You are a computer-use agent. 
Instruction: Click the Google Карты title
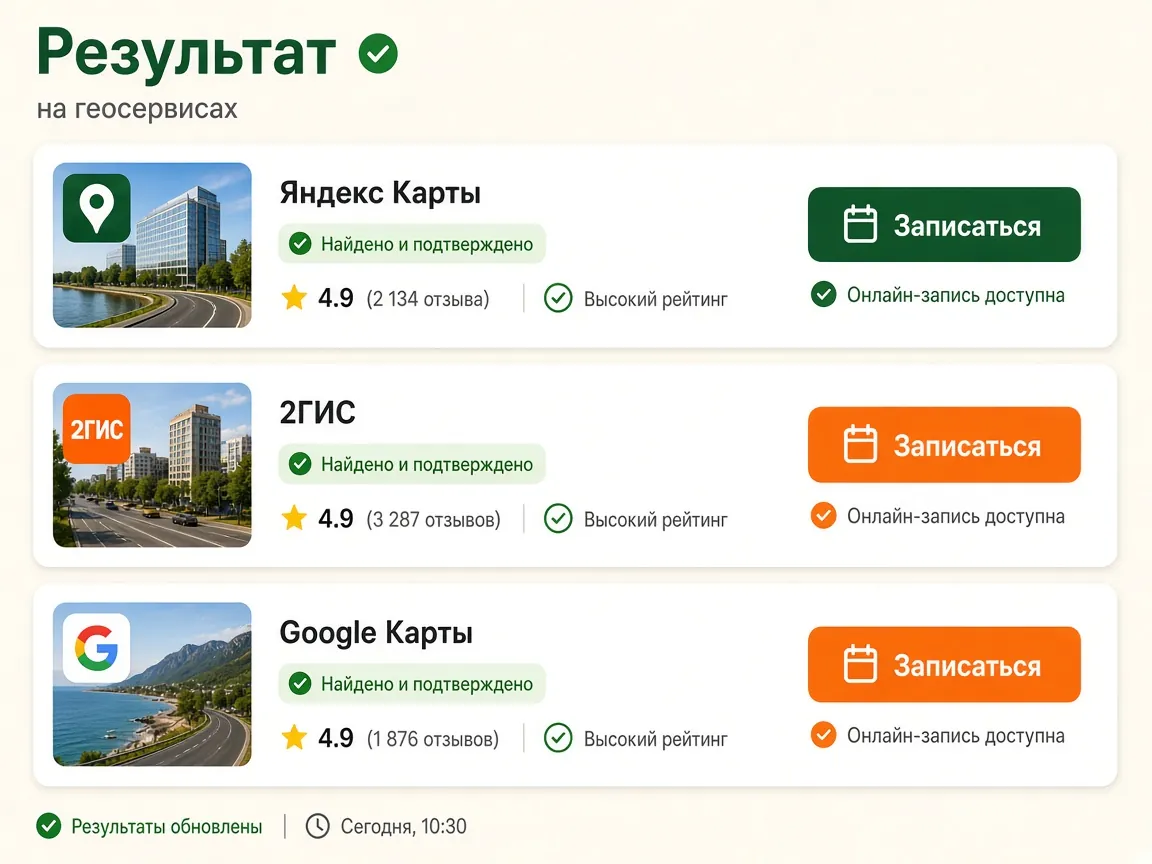[375, 633]
